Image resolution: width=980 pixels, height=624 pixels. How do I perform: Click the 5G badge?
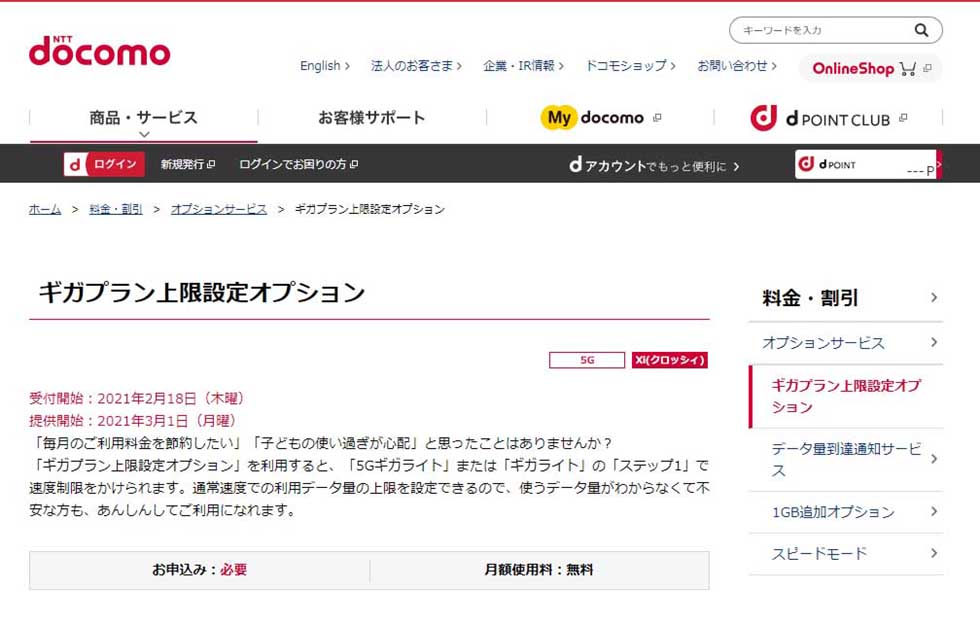587,360
